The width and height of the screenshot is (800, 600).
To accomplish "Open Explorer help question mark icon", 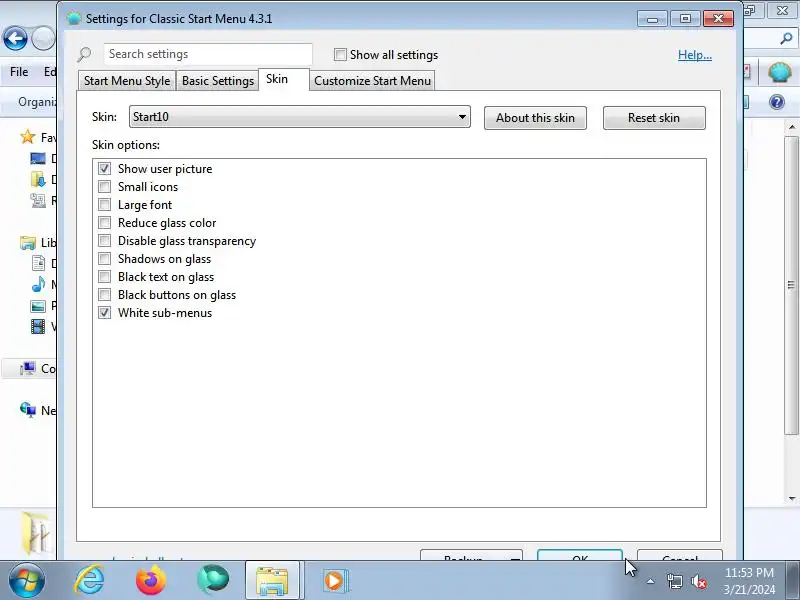I will point(777,102).
